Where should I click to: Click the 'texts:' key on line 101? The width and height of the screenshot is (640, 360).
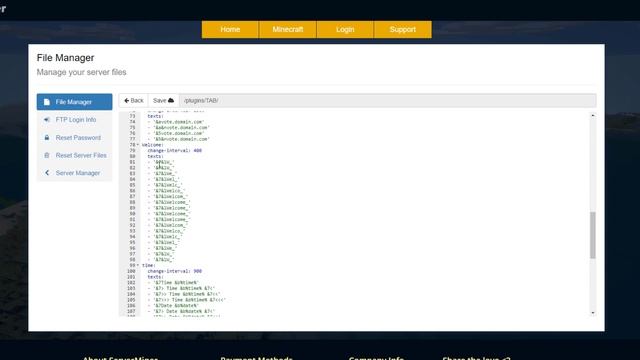coord(156,277)
